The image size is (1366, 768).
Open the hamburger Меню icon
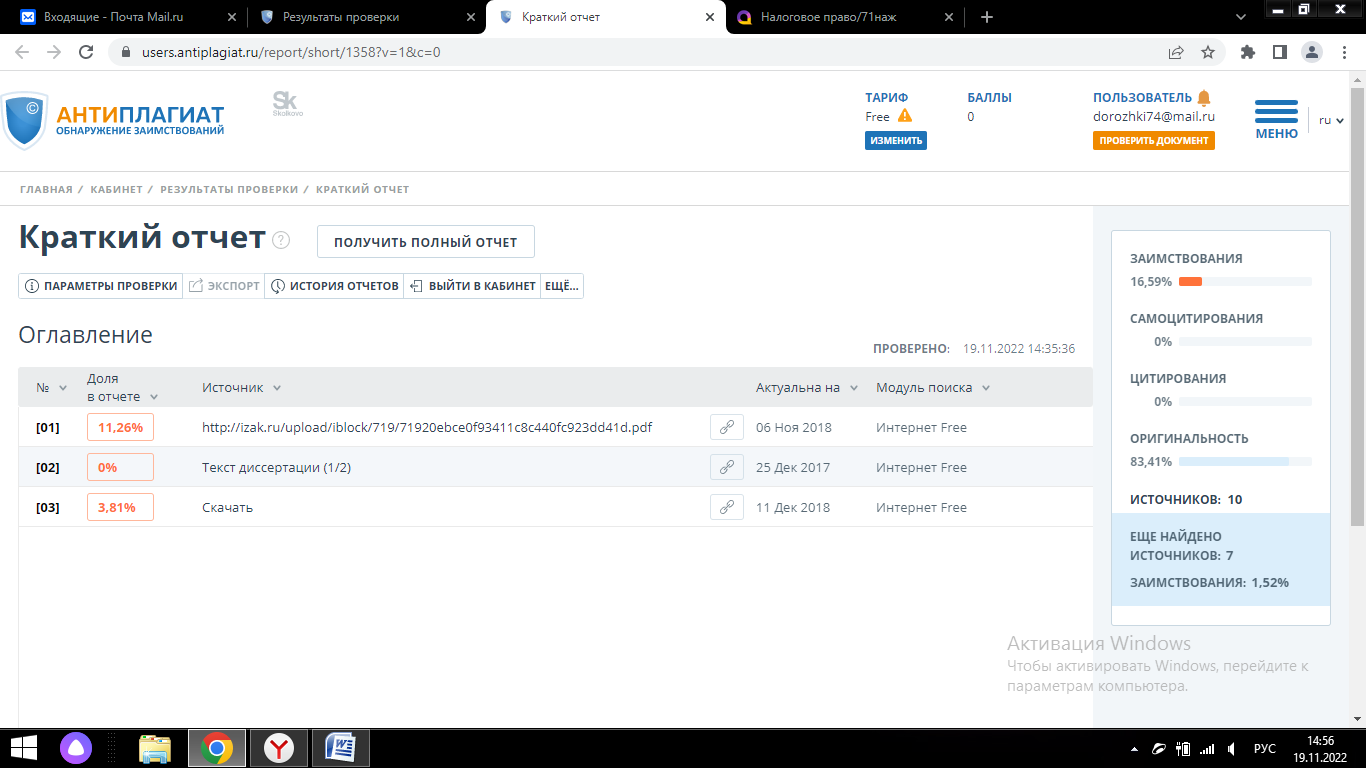(1276, 111)
